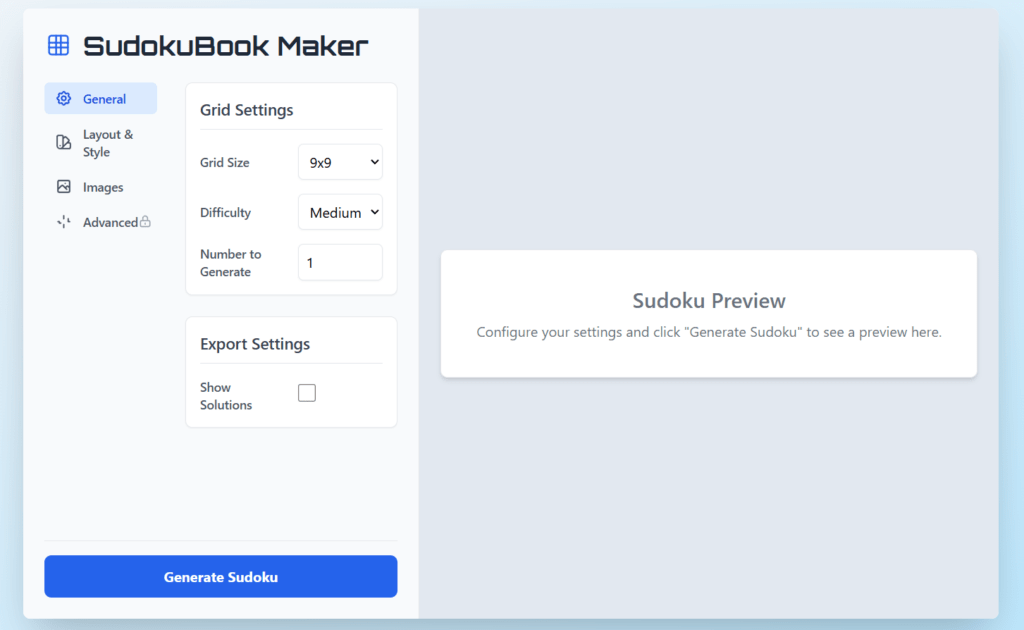Click the Grid Size label
The image size is (1024, 630).
click(225, 162)
